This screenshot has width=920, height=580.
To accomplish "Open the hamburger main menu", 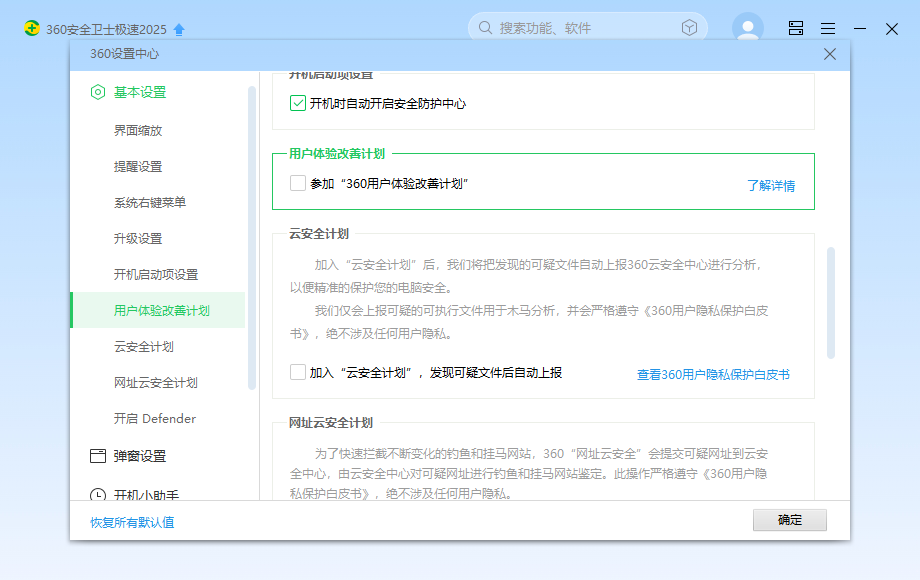I will click(828, 28).
